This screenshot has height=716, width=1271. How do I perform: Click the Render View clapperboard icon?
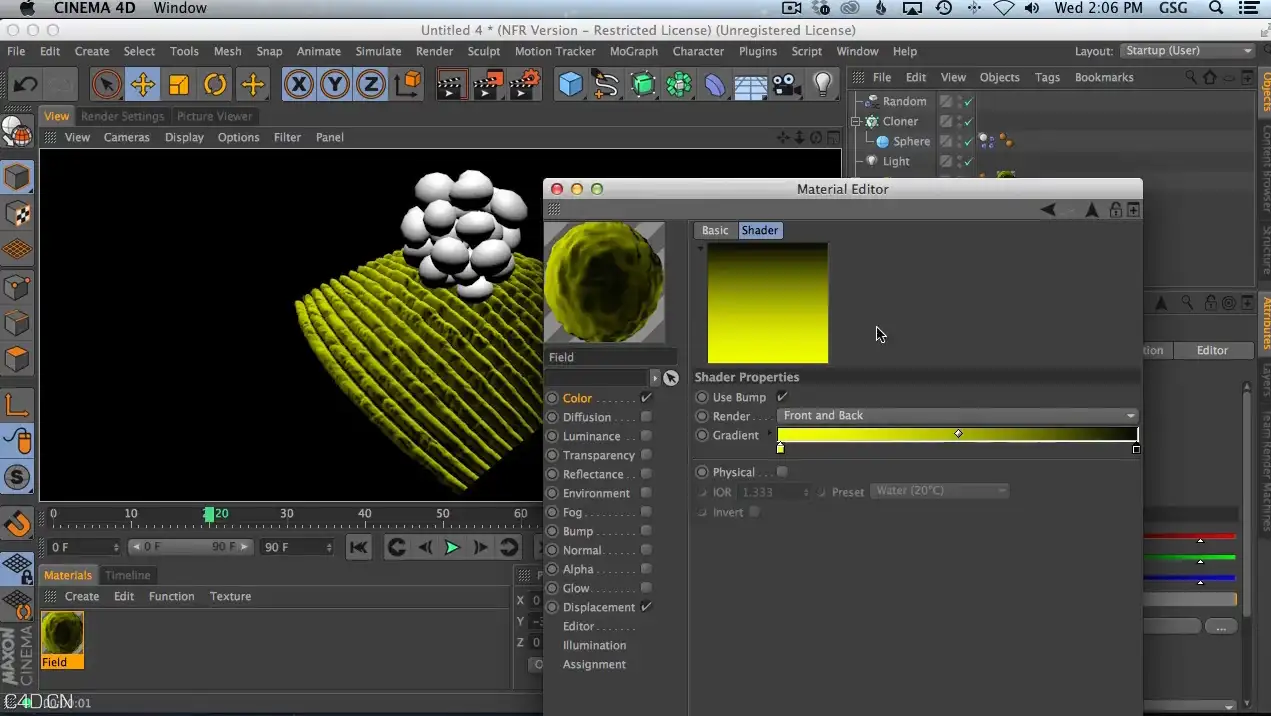click(451, 85)
